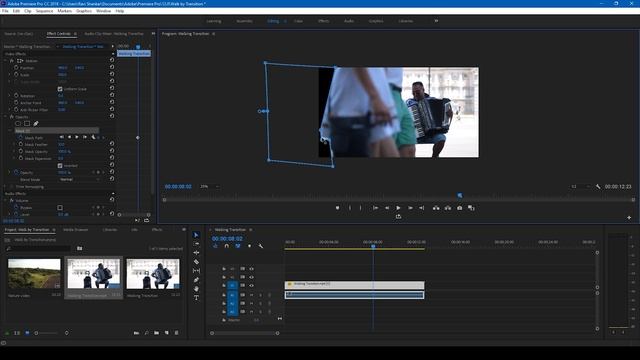Viewport: 640px width, 360px height.
Task: Switch to the Audio workspace
Action: 349,21
